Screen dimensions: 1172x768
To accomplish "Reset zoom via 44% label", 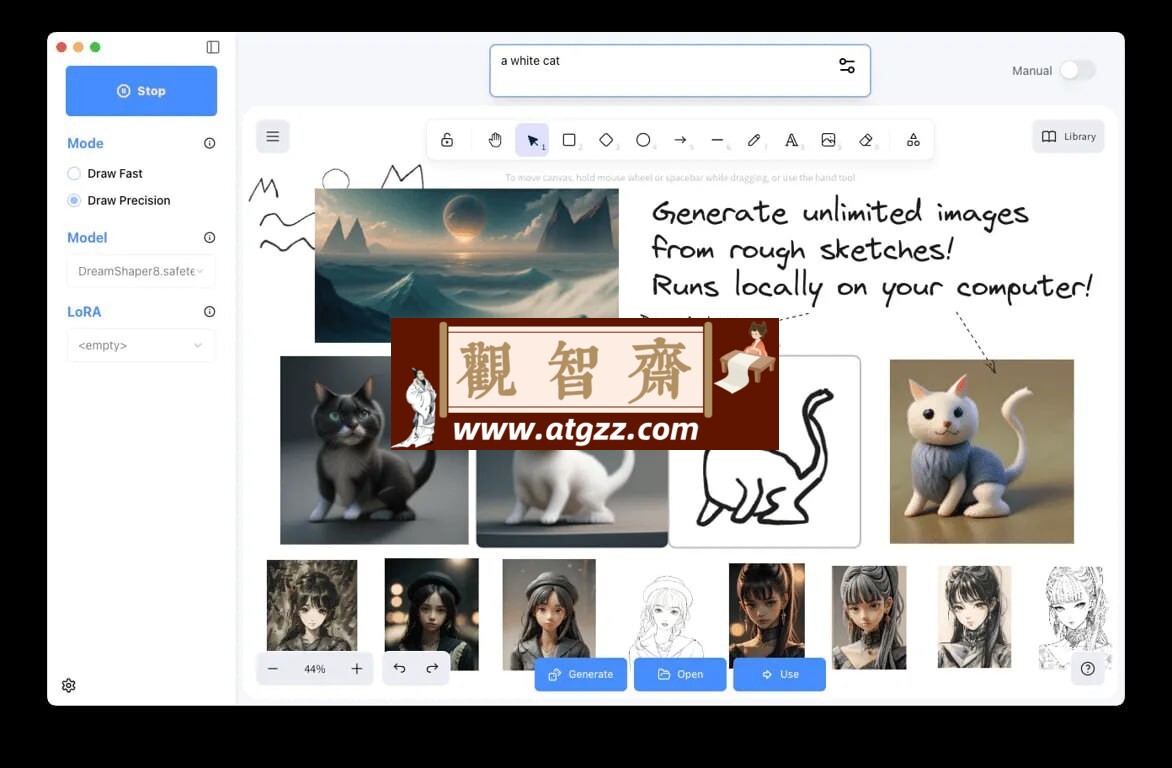I will click(315, 669).
